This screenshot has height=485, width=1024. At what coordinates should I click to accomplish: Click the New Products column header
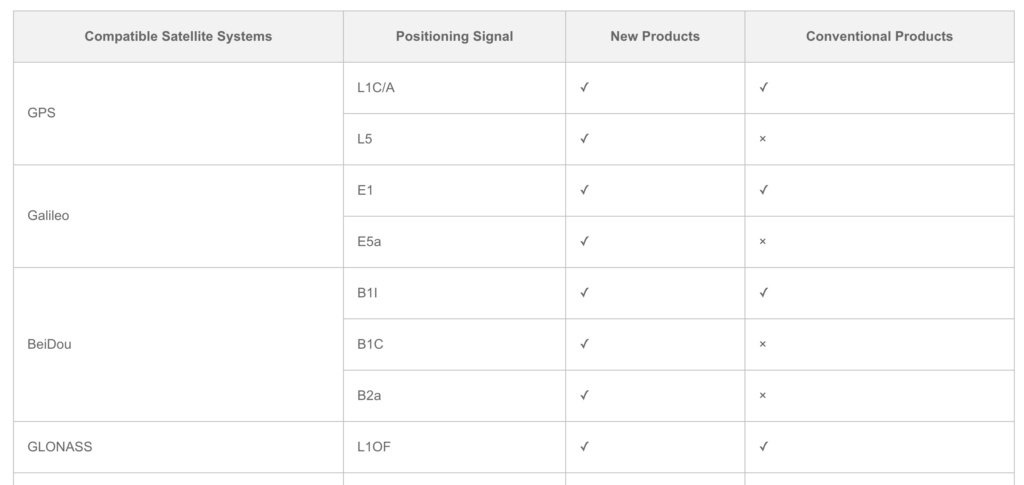pyautogui.click(x=655, y=37)
